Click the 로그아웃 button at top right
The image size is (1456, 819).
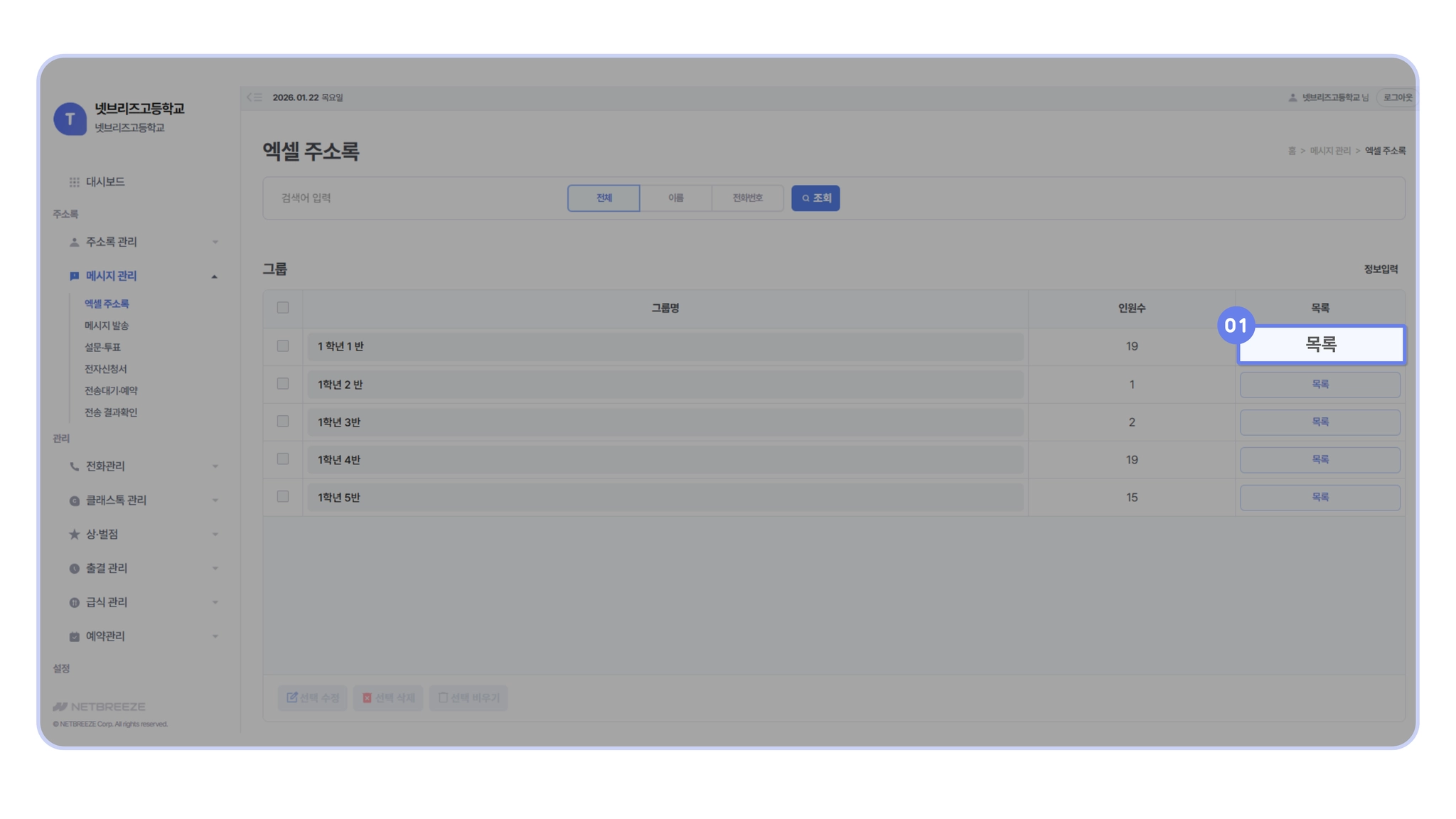pos(1397,97)
